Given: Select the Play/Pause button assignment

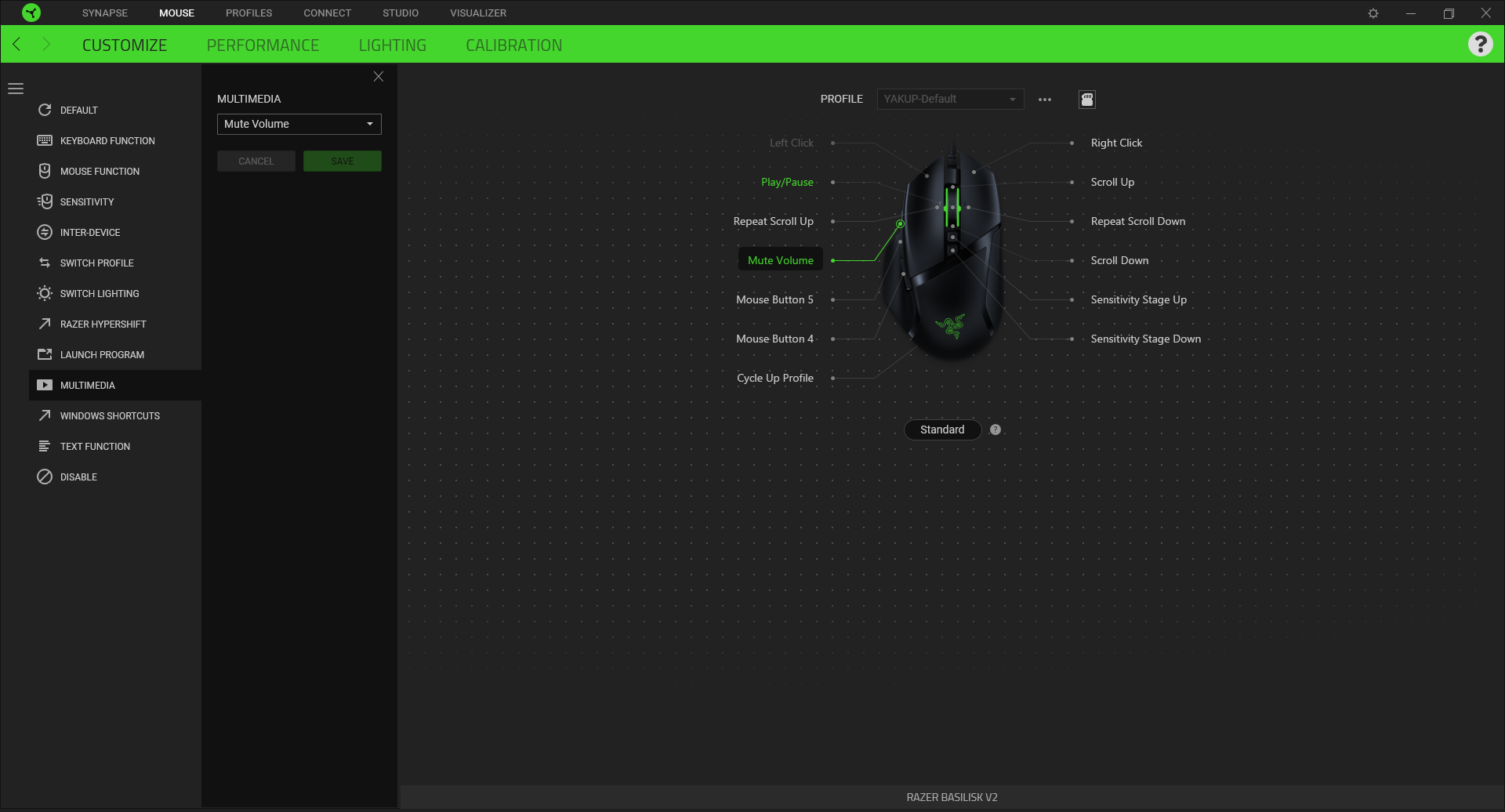Looking at the screenshot, I should coord(787,182).
